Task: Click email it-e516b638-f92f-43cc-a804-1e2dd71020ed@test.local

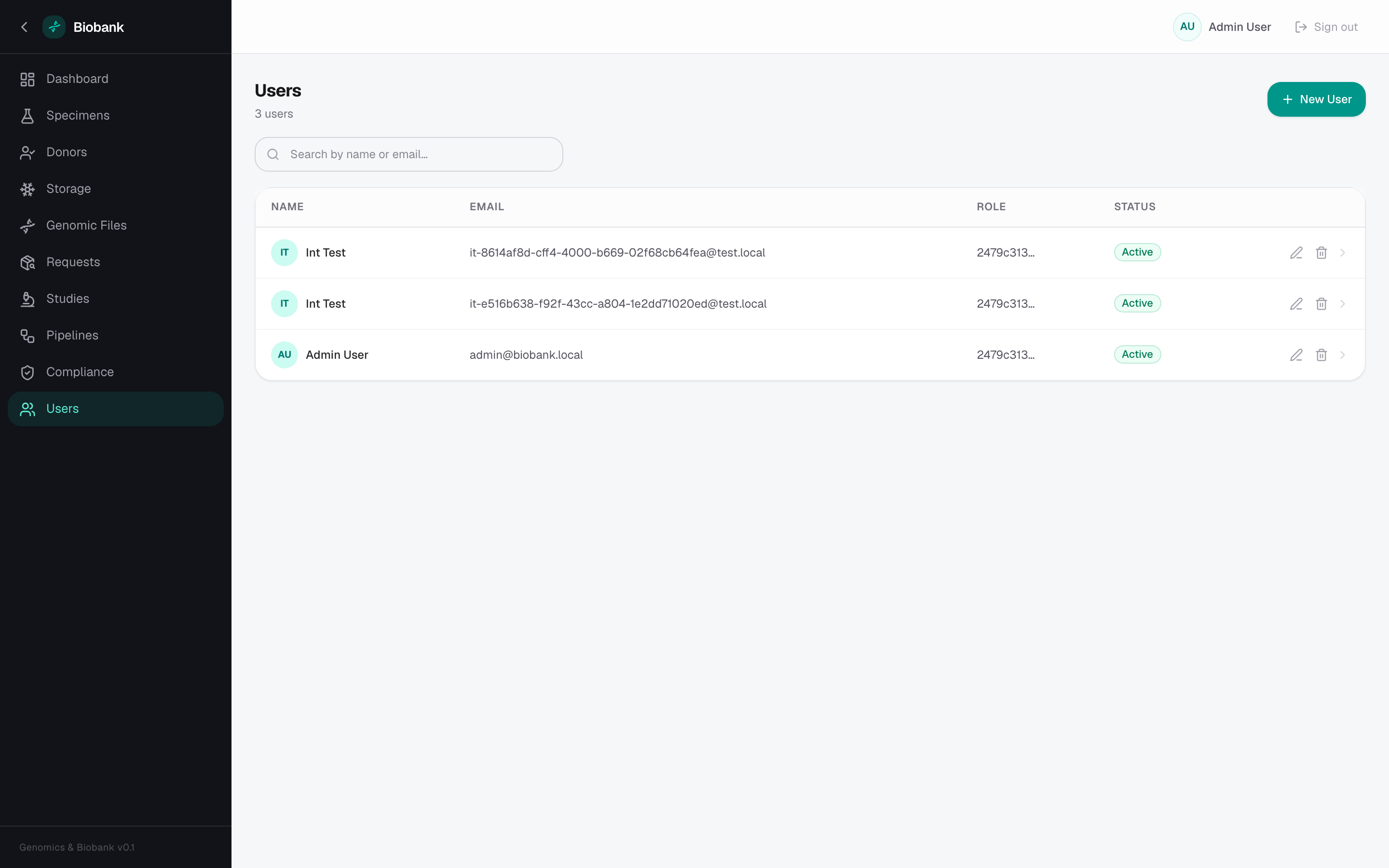Action: click(x=618, y=304)
